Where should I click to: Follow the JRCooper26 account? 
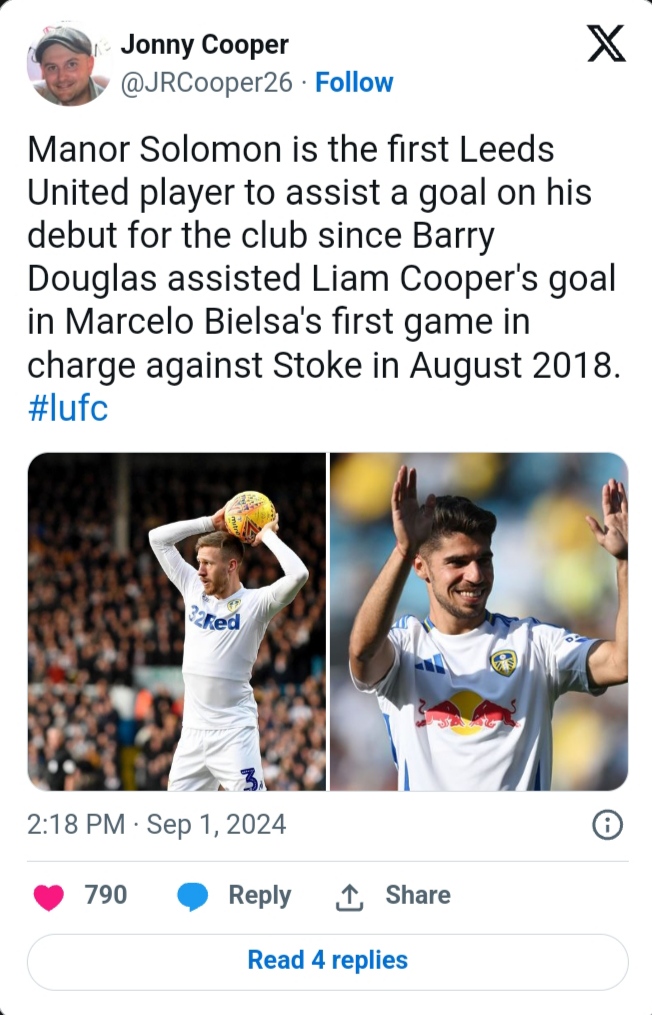click(x=354, y=82)
